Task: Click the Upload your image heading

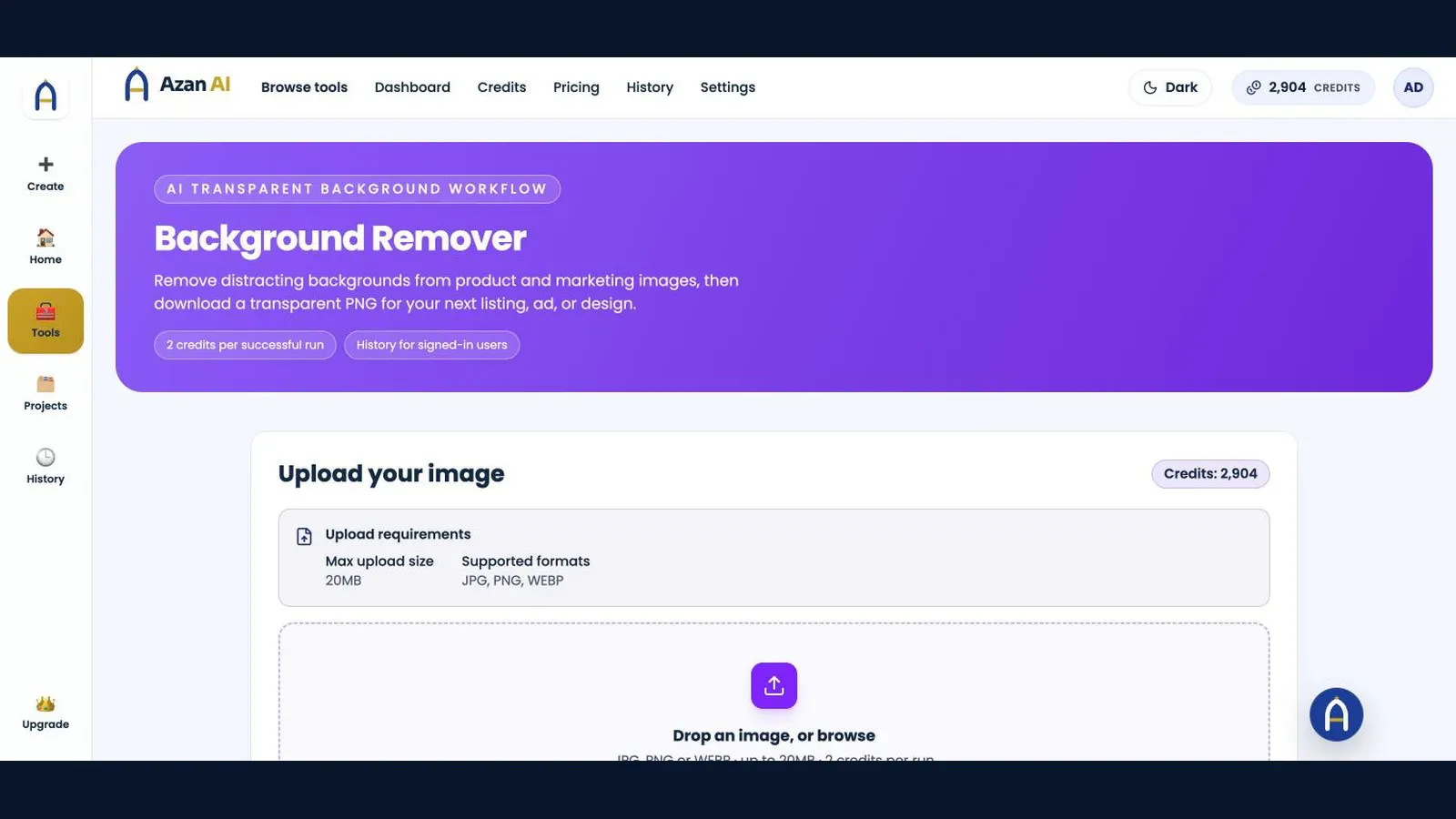Action: [x=391, y=473]
